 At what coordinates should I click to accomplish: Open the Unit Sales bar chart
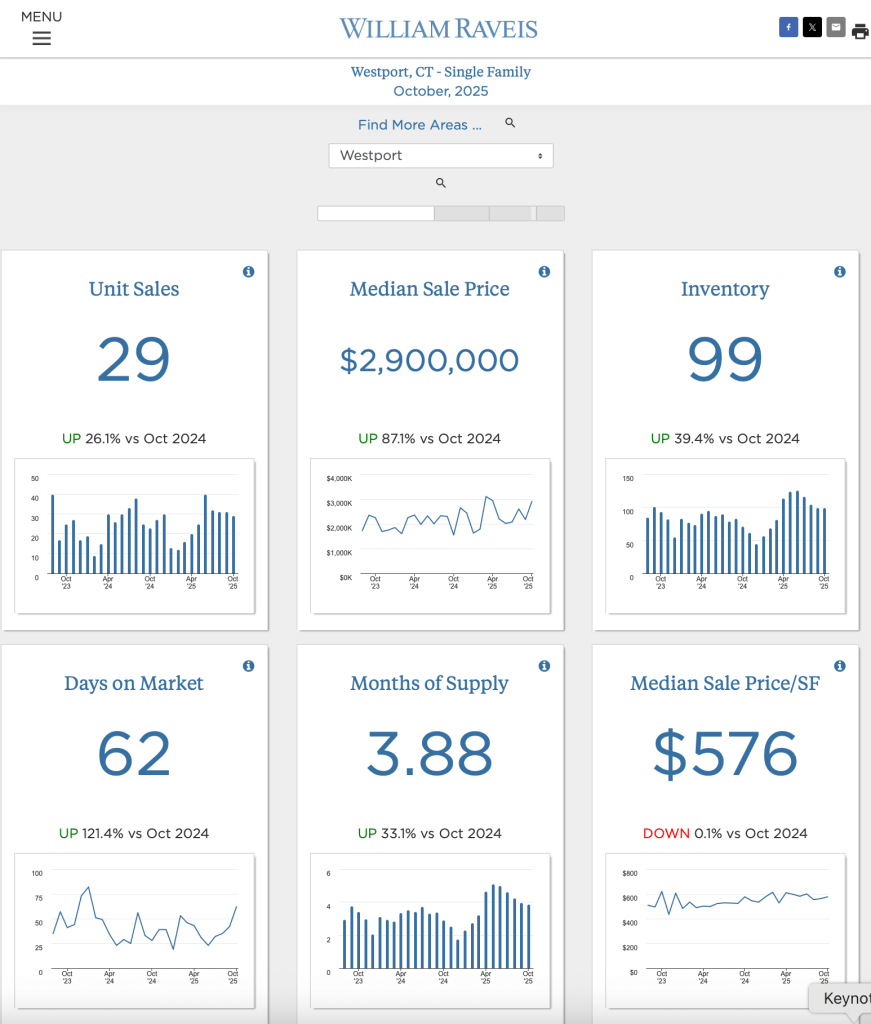pyautogui.click(x=136, y=535)
